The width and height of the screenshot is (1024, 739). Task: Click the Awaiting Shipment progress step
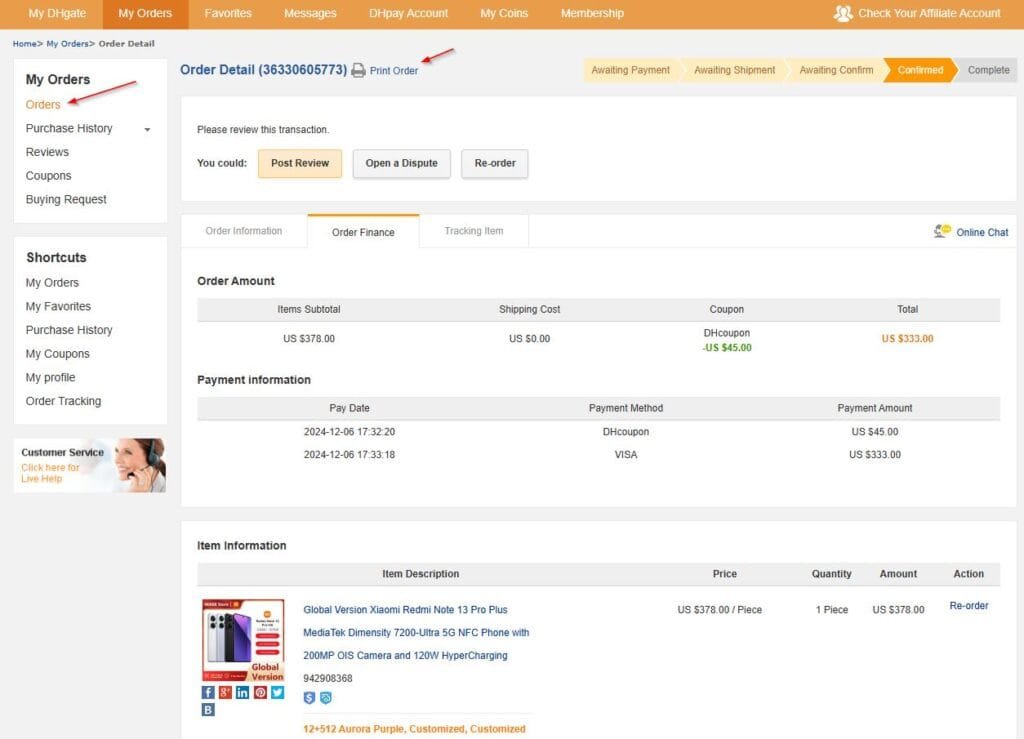pos(735,70)
